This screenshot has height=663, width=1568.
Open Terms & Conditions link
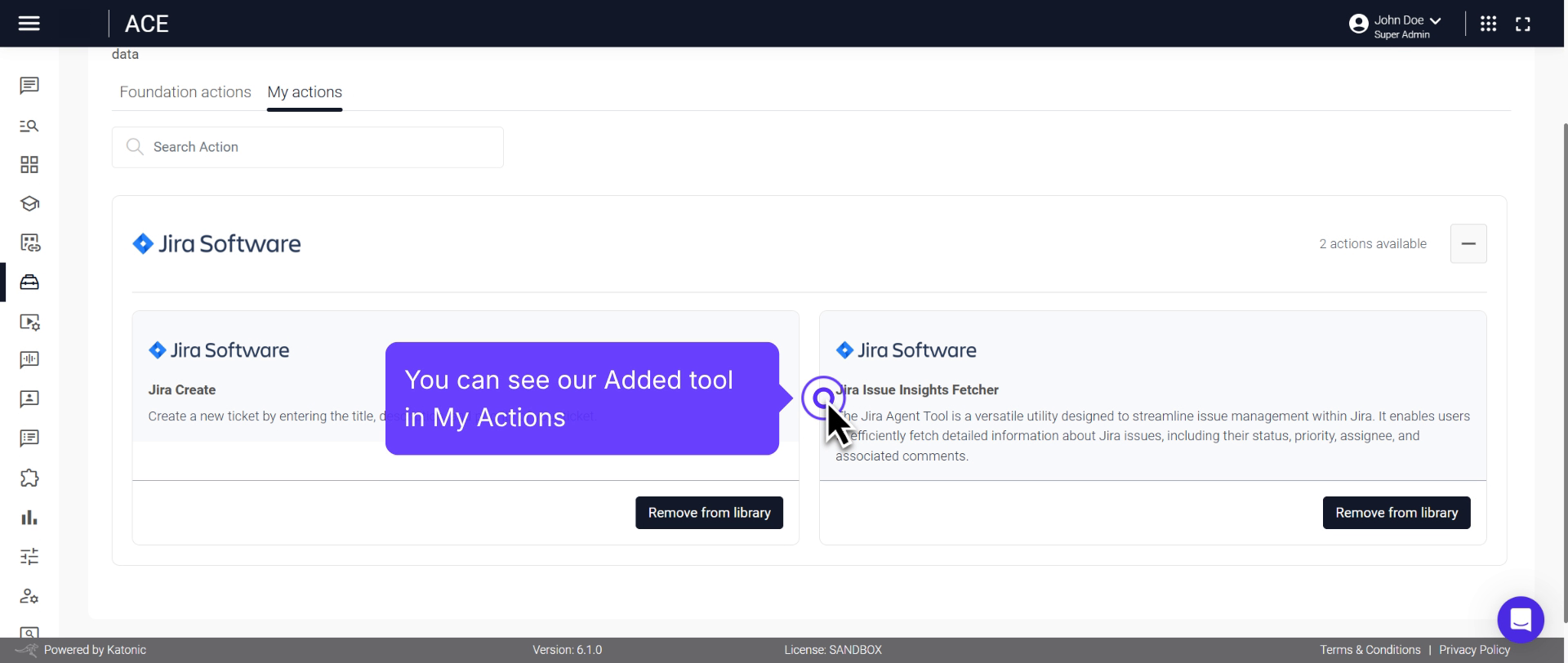(1370, 650)
